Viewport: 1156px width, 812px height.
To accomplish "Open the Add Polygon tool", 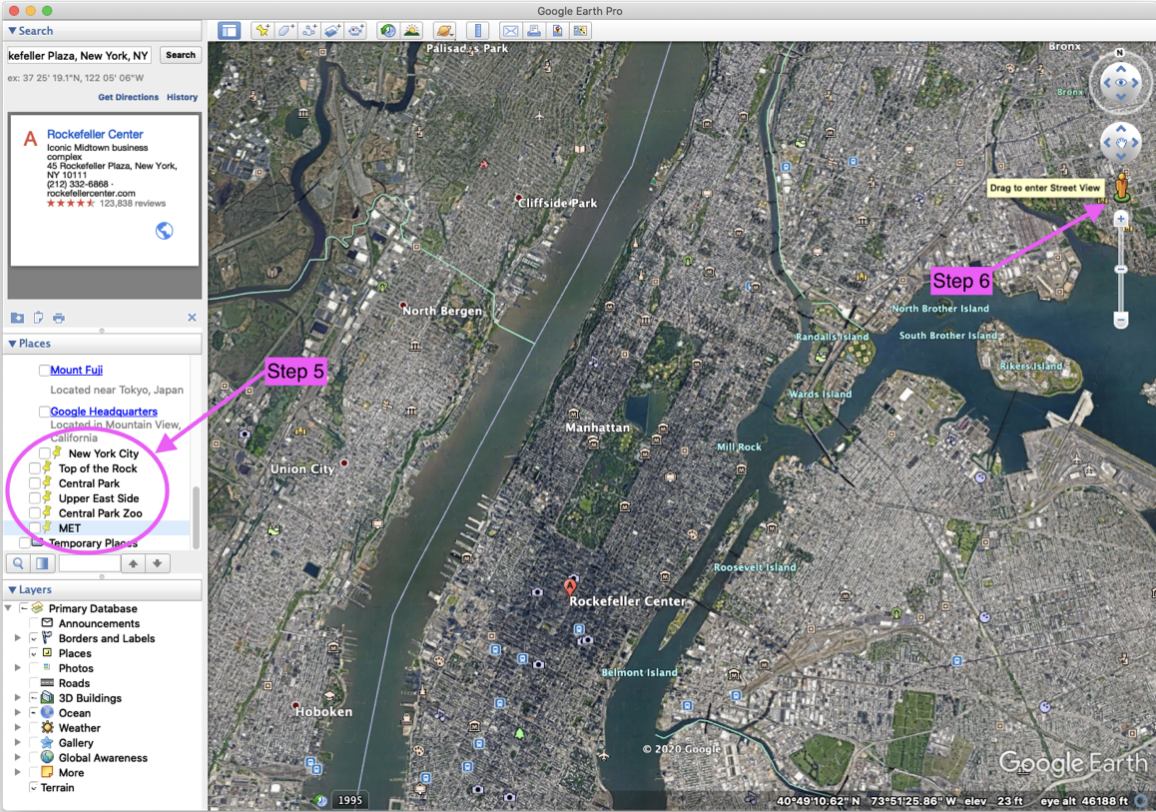I will (x=285, y=30).
